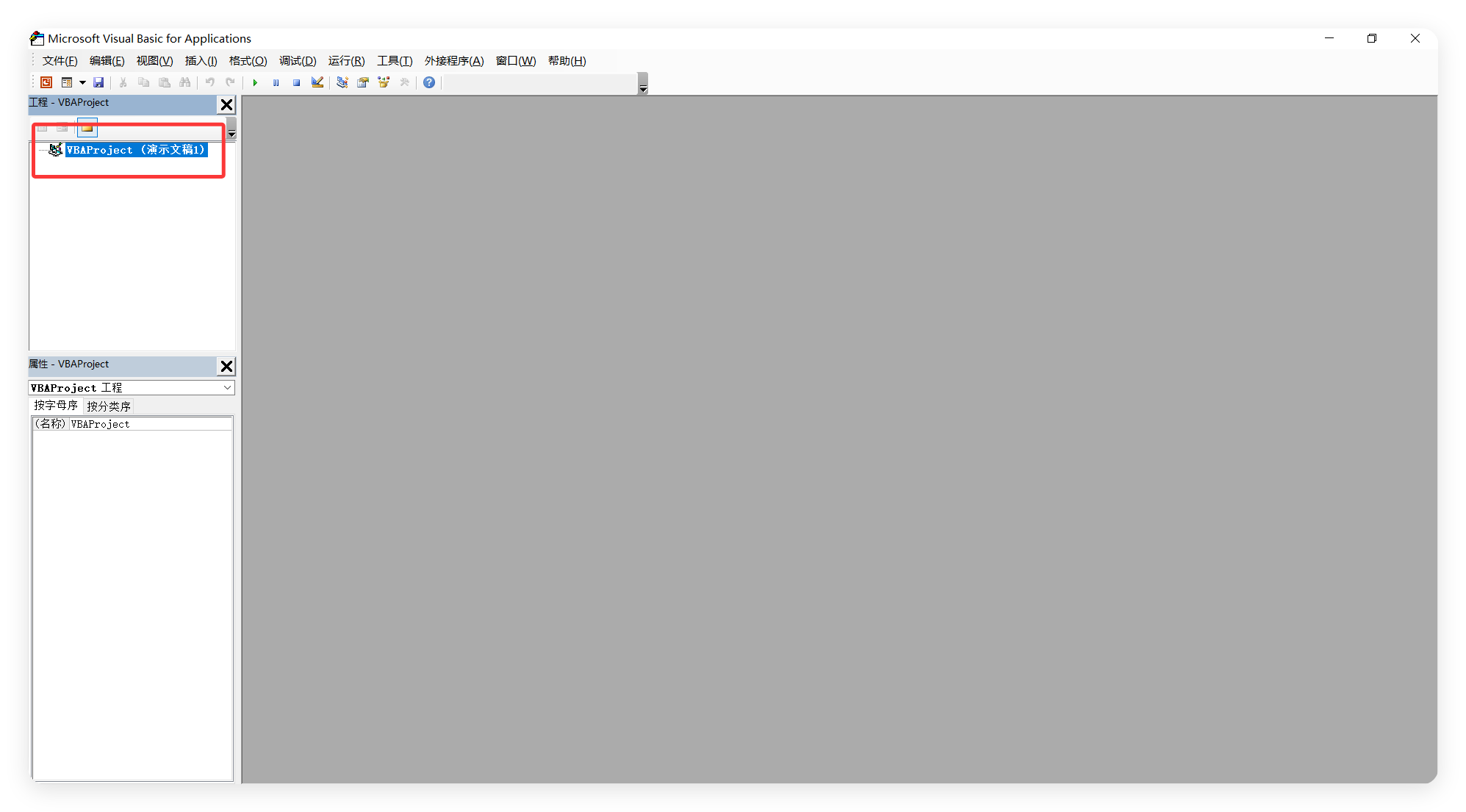Switch to 按分类序 (Categorized) tab

pyautogui.click(x=108, y=405)
